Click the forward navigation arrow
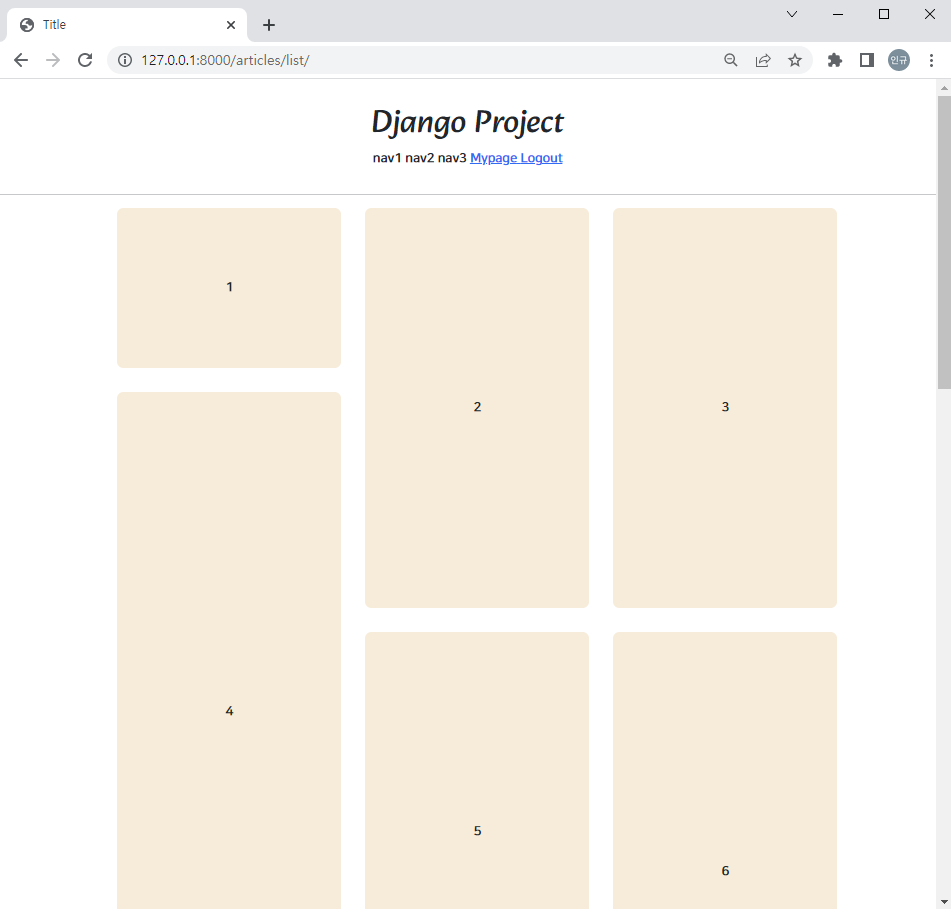This screenshot has height=909, width=951. [53, 60]
